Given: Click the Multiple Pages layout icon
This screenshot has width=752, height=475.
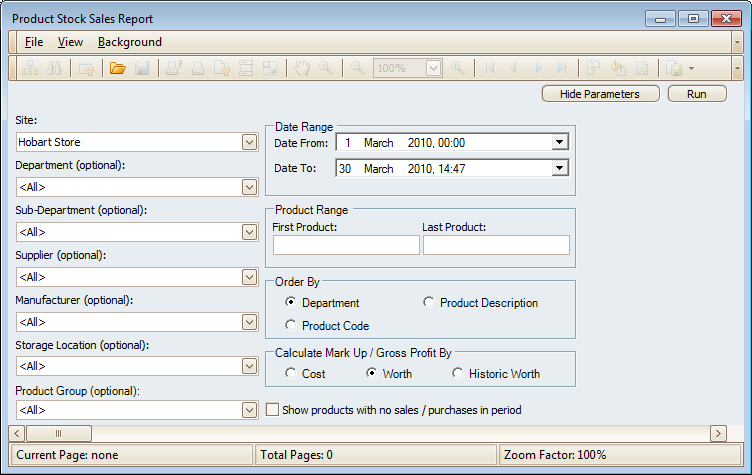Looking at the screenshot, I should (594, 68).
